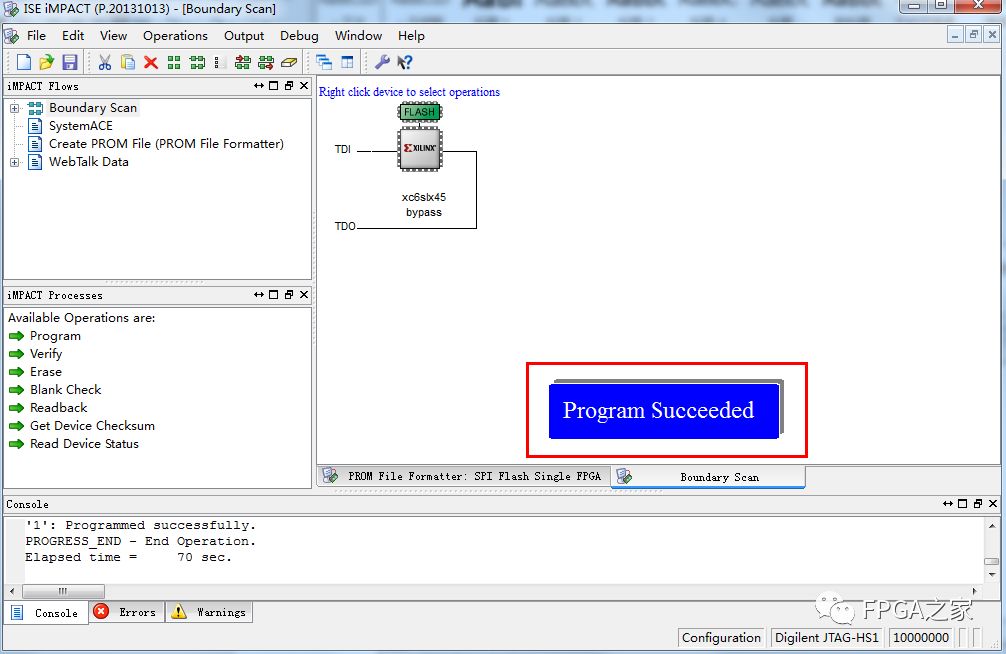Viewport: 1006px width, 654px height.
Task: Run the Blank Check operation
Action: coord(65,390)
